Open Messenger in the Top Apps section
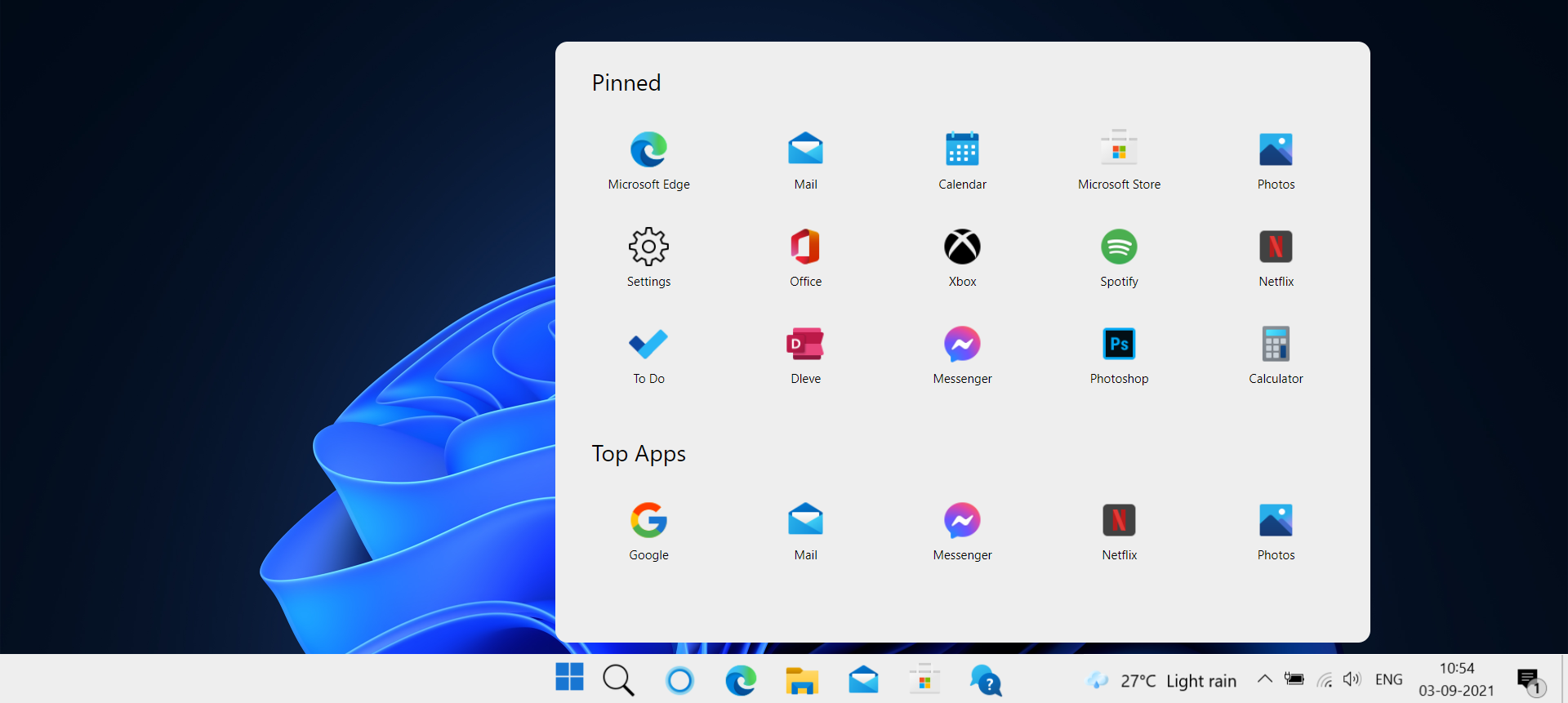This screenshot has width=1568, height=703. click(x=962, y=532)
